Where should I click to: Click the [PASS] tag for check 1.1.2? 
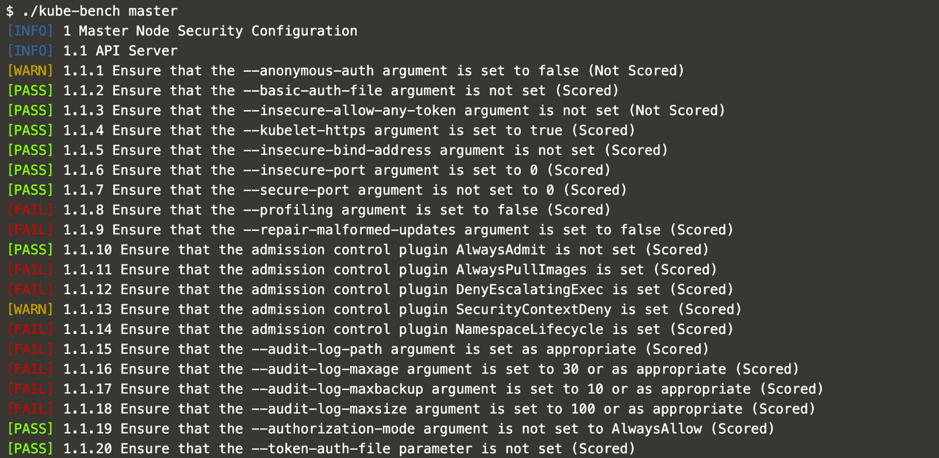[30, 91]
